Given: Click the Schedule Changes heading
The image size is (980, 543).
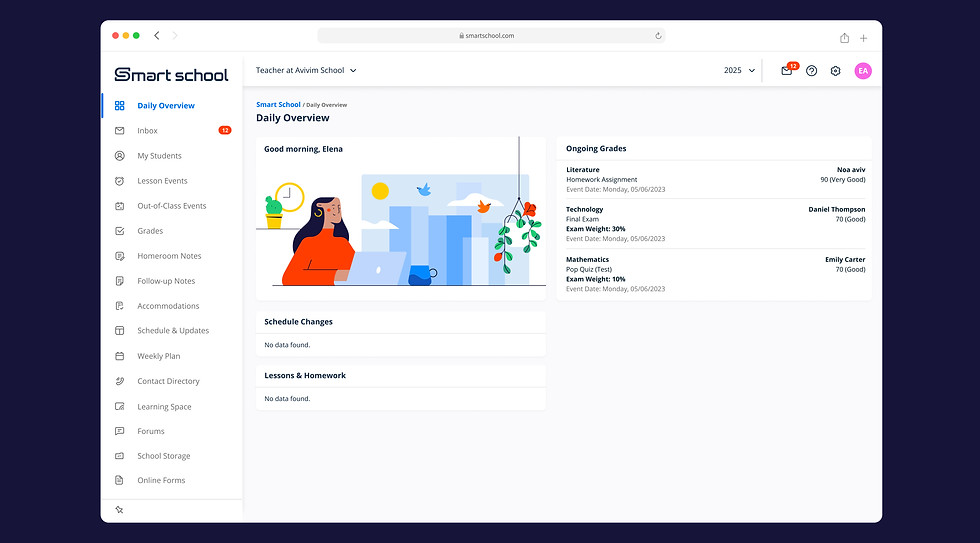Looking at the screenshot, I should click(x=298, y=322).
